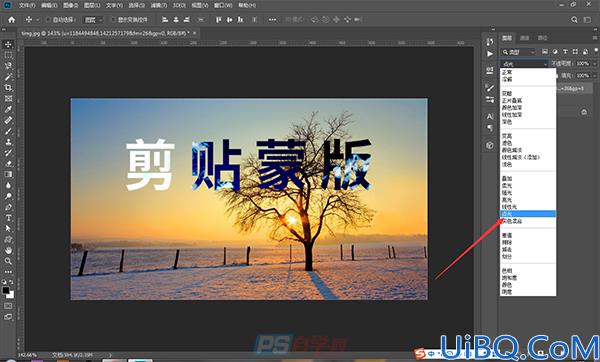600x362 pixels.
Task: Switch to the 通道 tab
Action: [525, 38]
